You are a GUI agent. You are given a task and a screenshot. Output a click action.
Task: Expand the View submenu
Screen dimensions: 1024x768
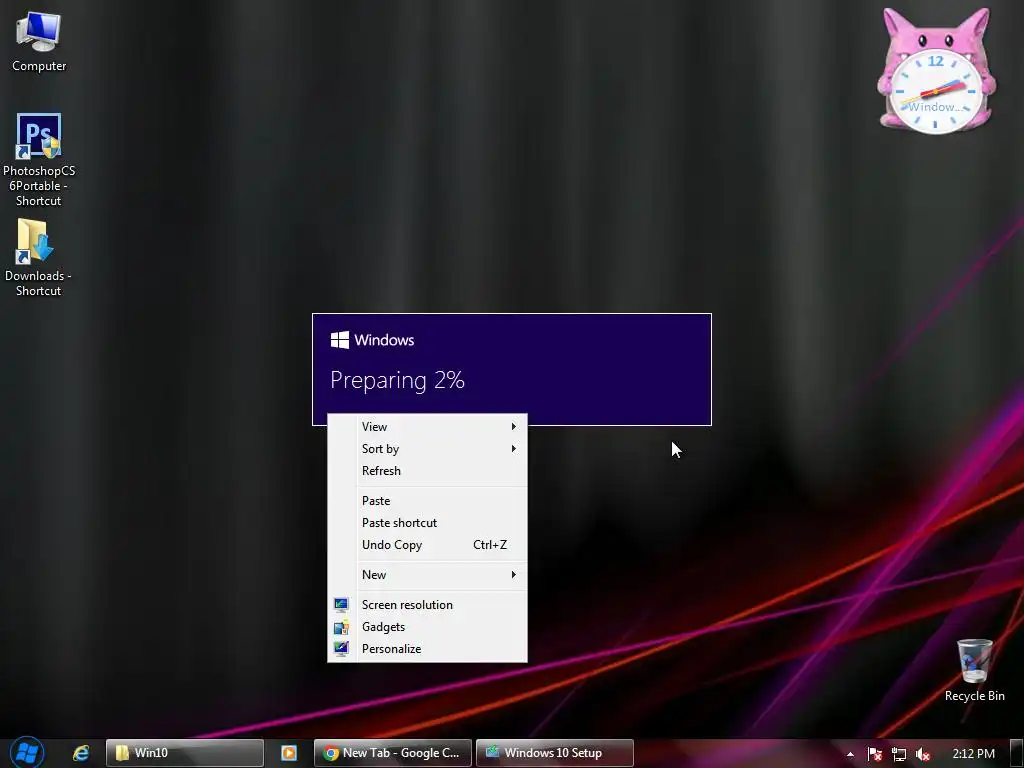[x=428, y=426]
